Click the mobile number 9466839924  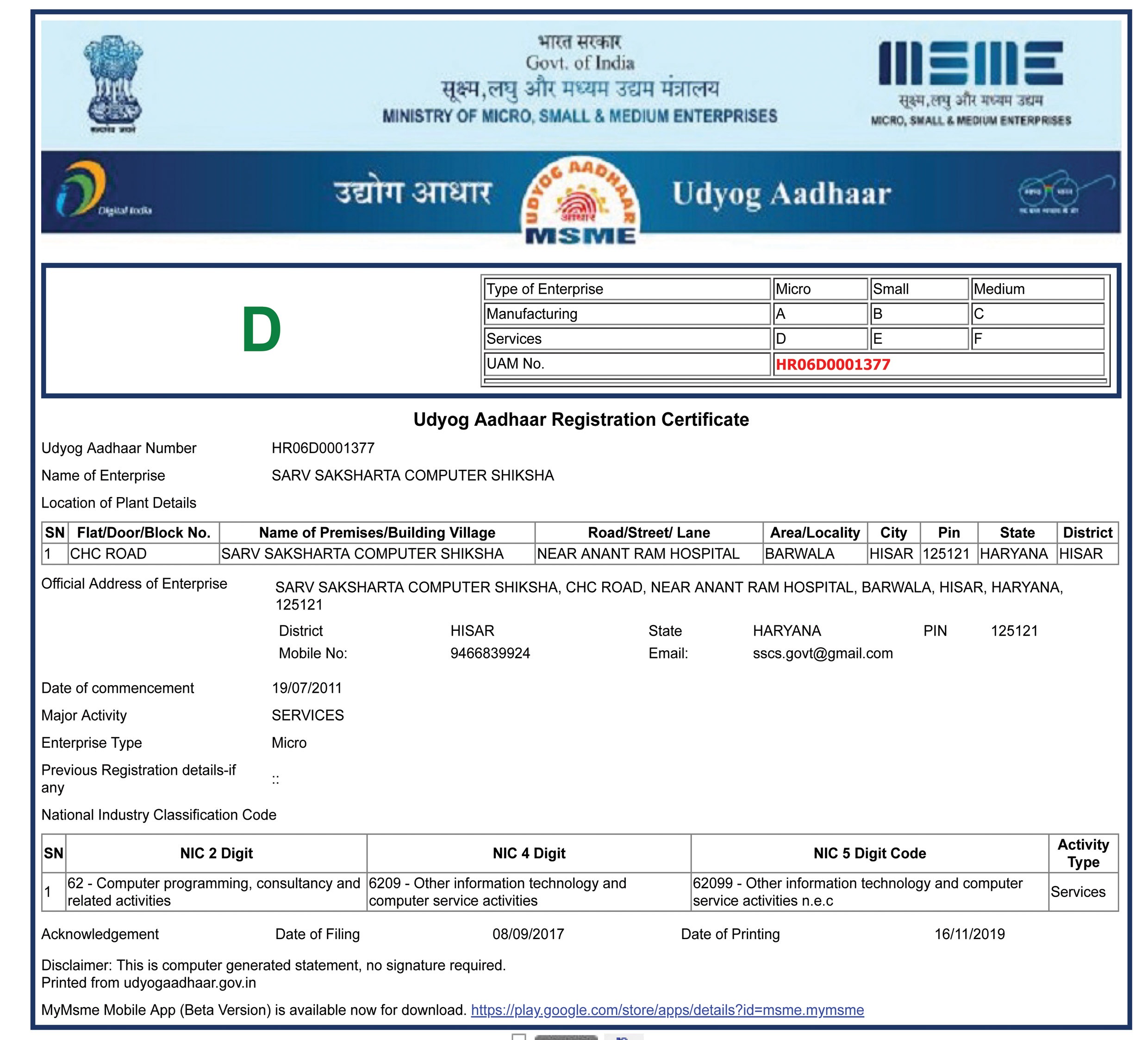490,653
